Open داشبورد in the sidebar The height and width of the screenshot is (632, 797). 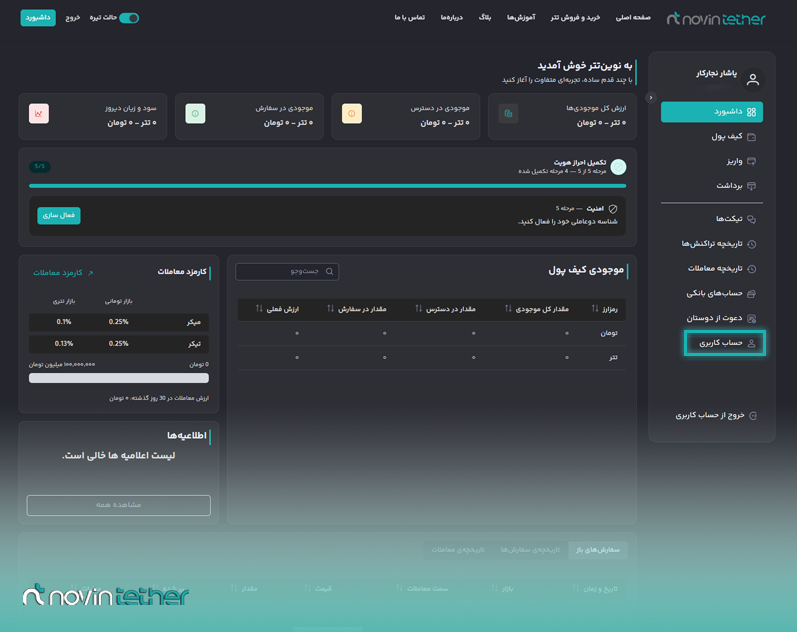click(x=712, y=112)
